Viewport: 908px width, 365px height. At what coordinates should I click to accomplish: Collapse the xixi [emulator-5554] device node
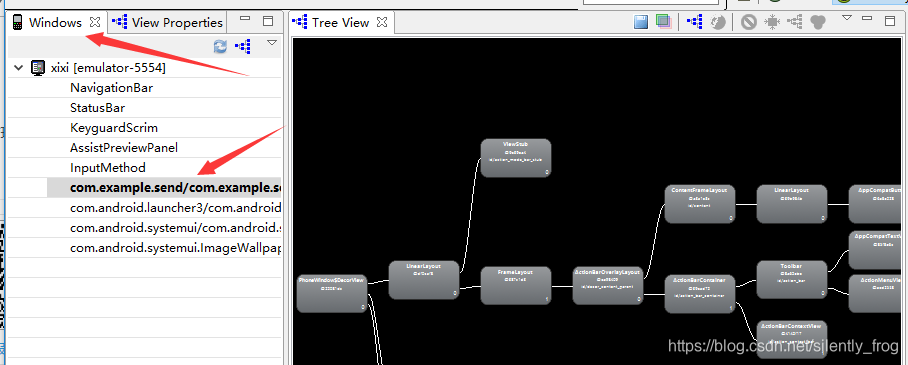(x=19, y=68)
